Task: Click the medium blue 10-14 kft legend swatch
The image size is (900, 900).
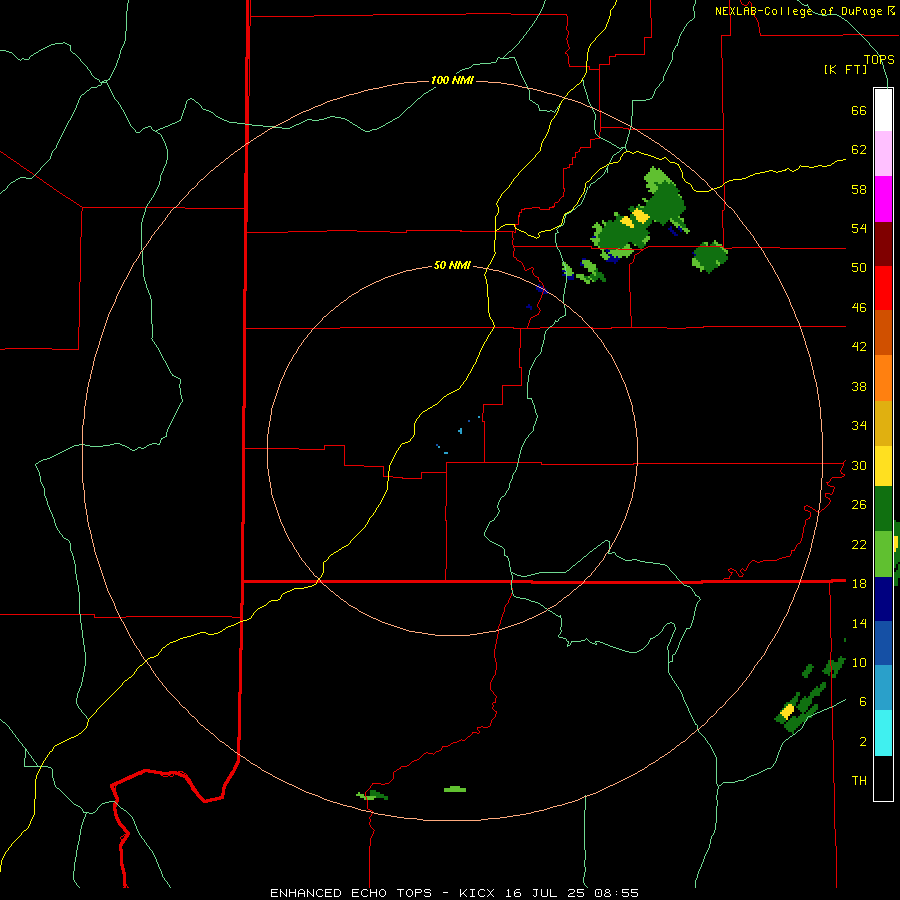Action: [883, 643]
